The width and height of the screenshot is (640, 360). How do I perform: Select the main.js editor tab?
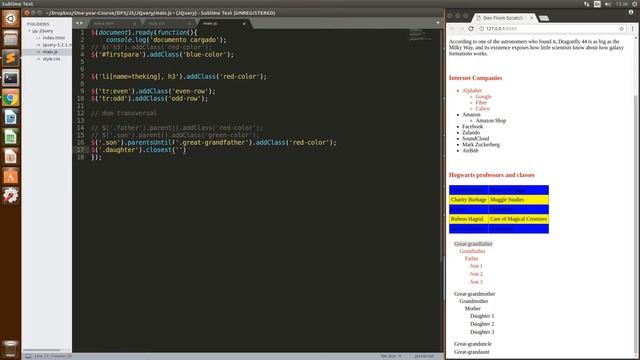tap(224, 23)
